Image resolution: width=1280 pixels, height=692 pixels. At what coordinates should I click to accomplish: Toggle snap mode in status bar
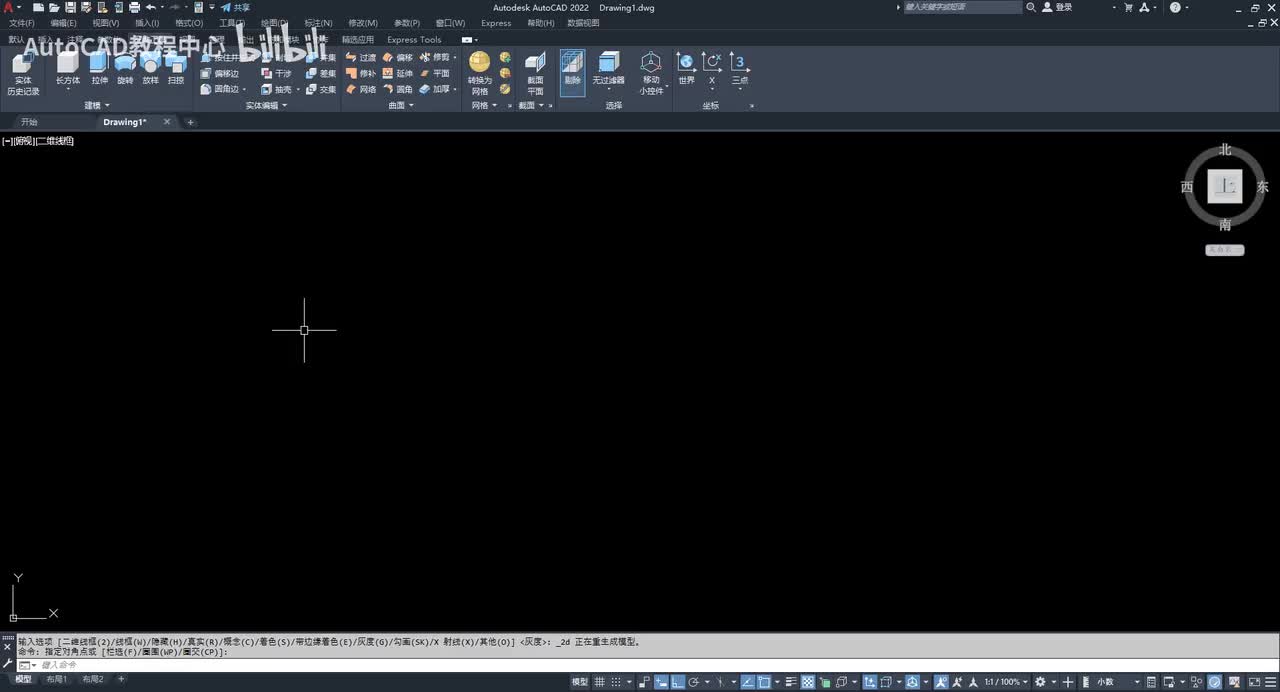pos(616,682)
